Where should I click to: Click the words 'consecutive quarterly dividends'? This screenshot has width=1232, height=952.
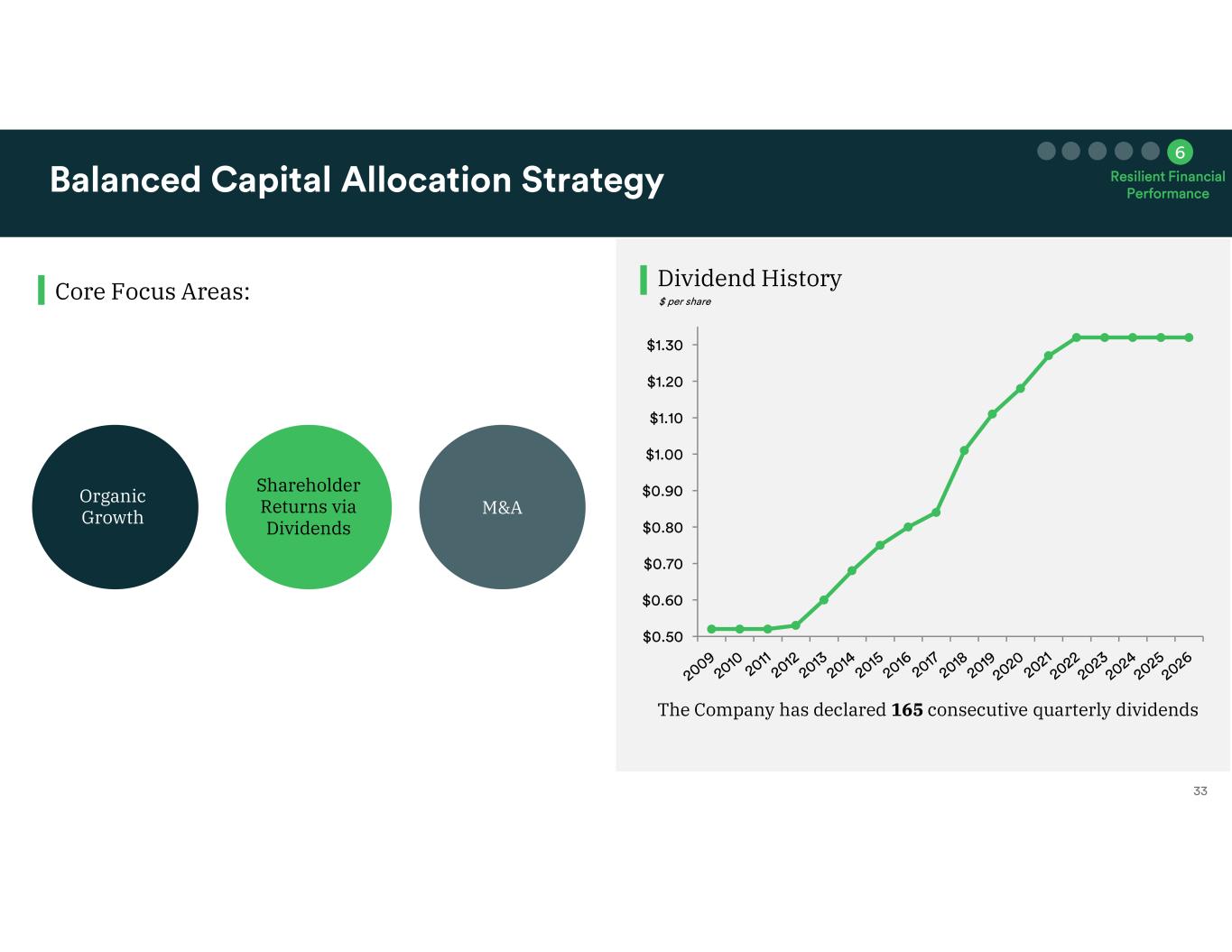point(1062,710)
